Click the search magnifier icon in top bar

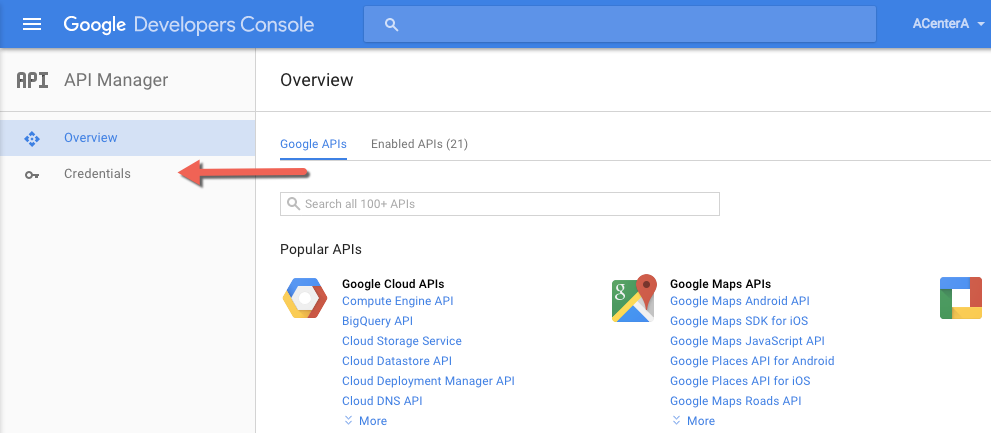(391, 24)
